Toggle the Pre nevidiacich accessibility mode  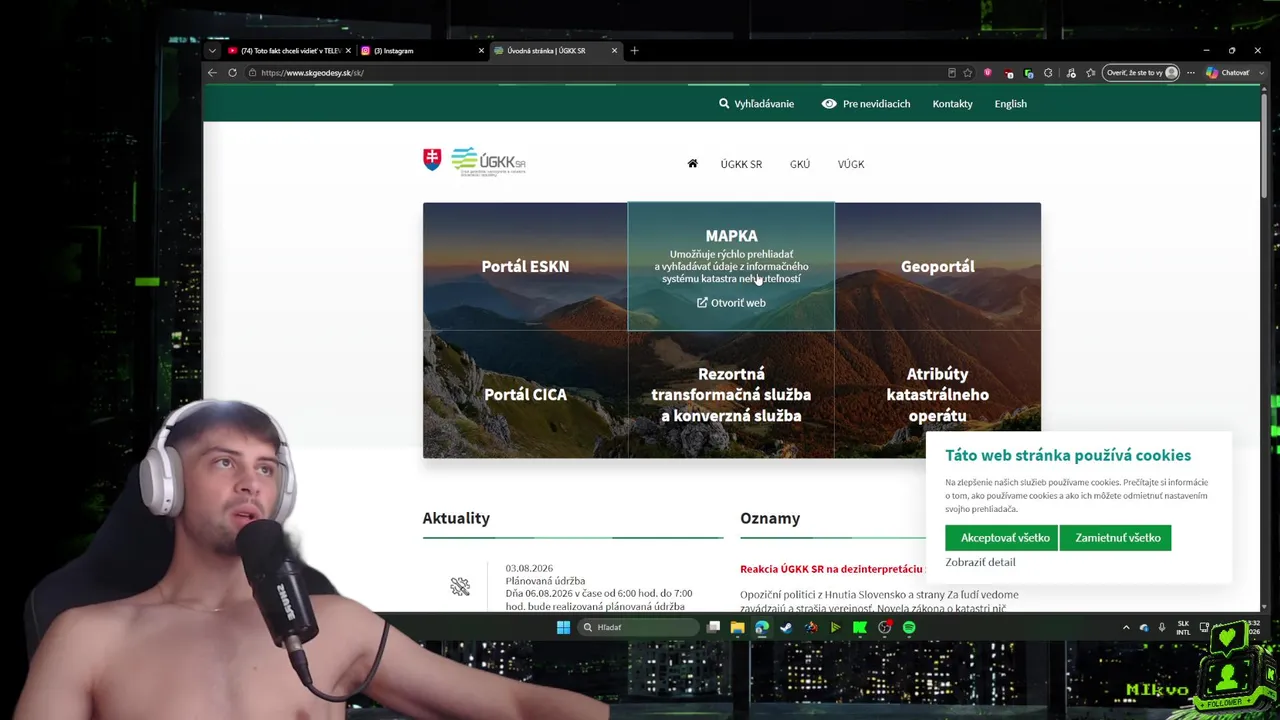tap(866, 103)
